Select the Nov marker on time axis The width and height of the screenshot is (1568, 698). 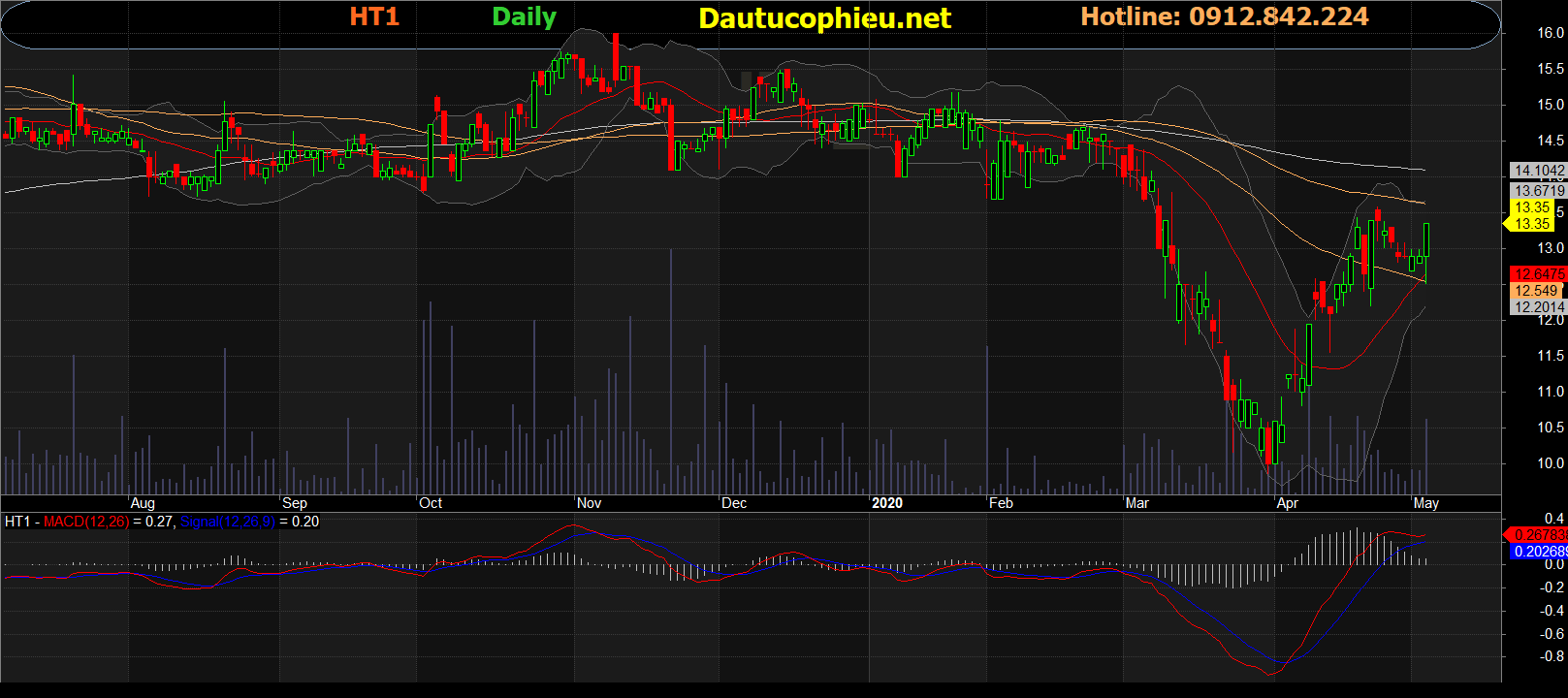tap(589, 503)
